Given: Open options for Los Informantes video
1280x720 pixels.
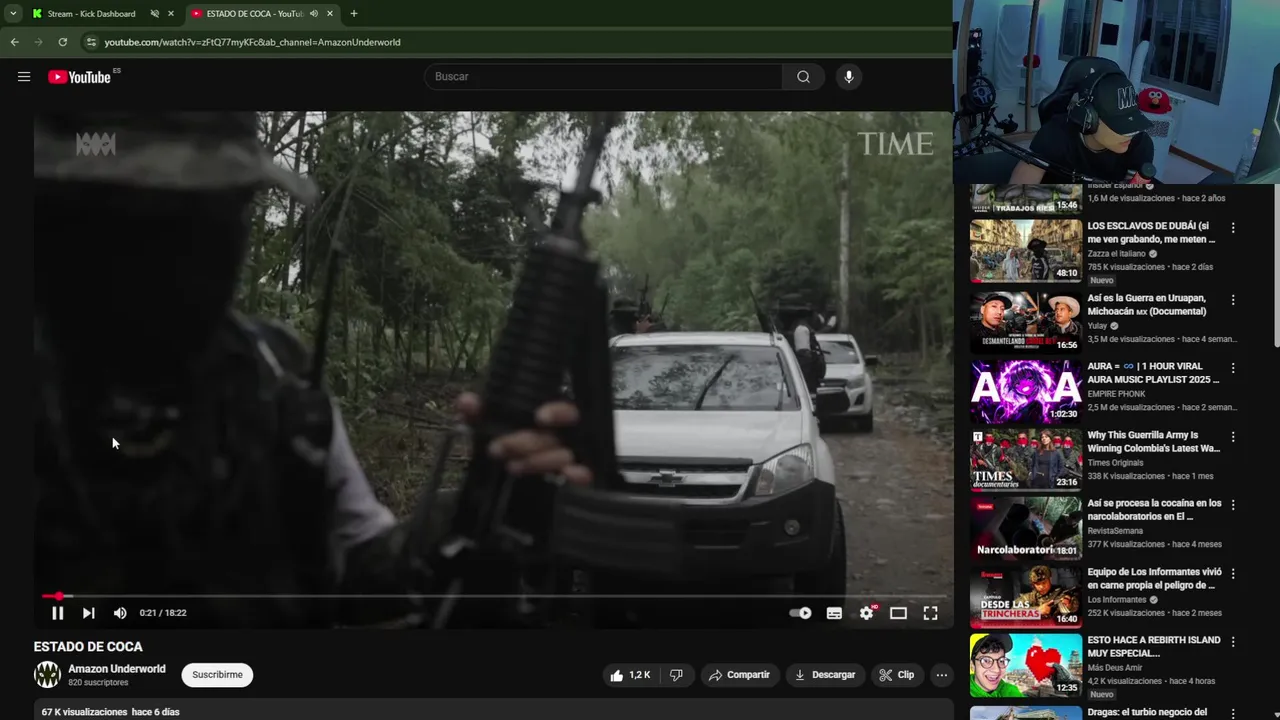Looking at the screenshot, I should (x=1233, y=574).
